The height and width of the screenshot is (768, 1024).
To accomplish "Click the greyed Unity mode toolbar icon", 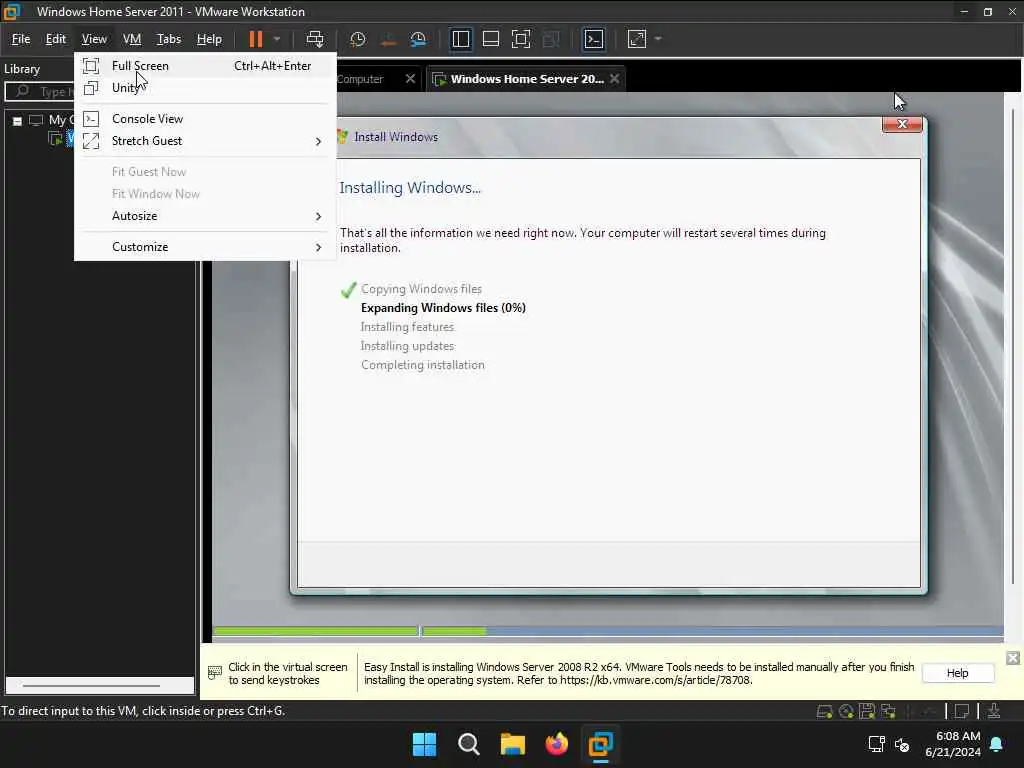I will click(551, 39).
